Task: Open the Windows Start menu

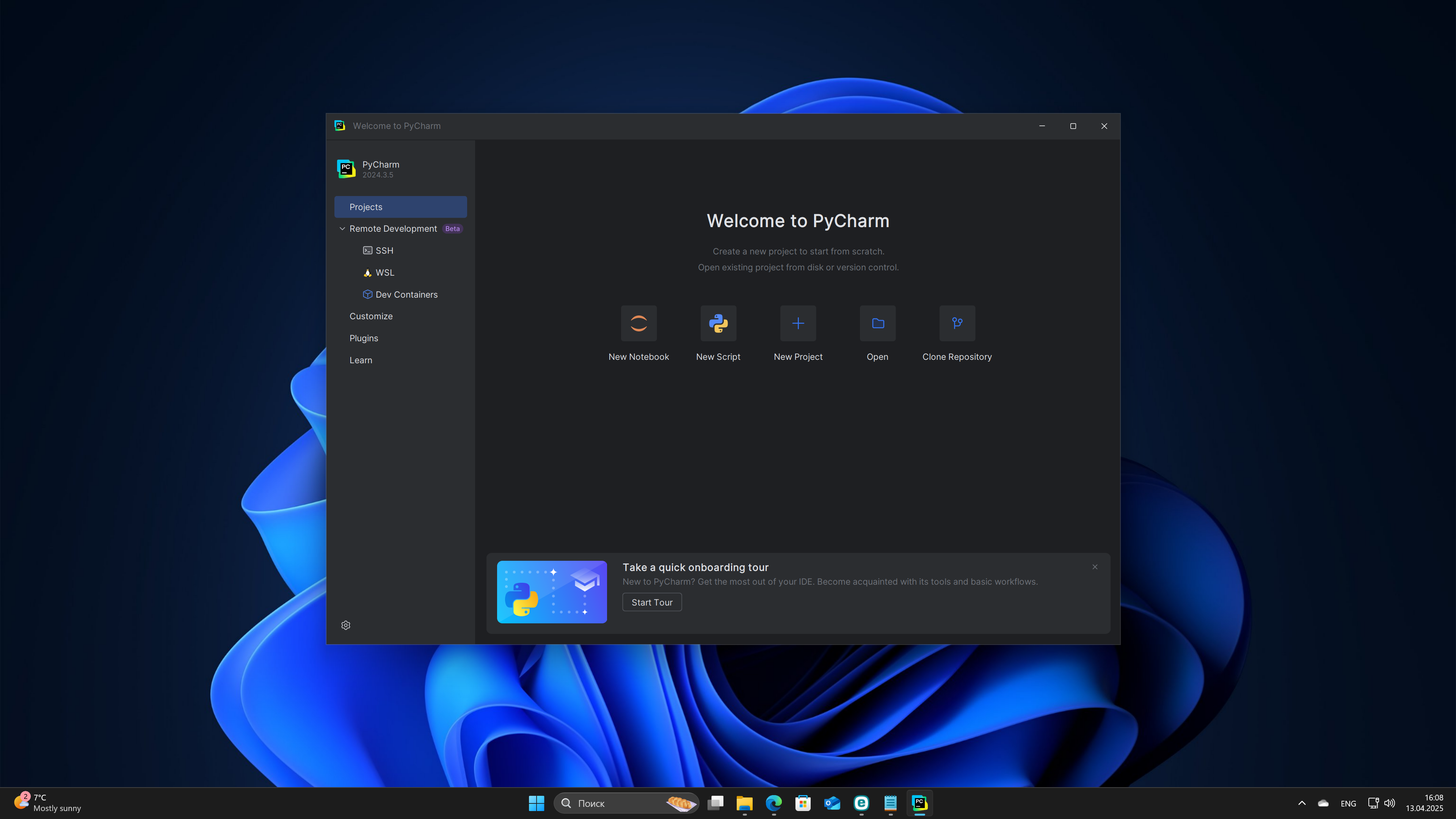Action: (x=537, y=803)
